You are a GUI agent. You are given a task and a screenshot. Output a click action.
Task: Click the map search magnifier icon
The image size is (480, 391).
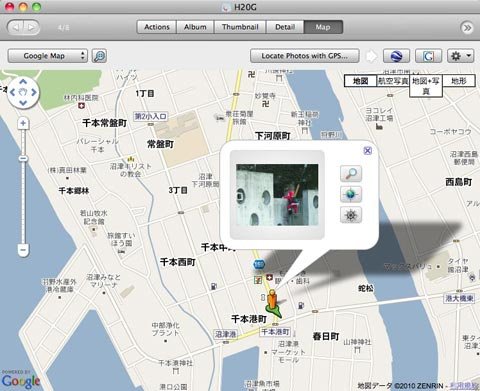pos(99,56)
